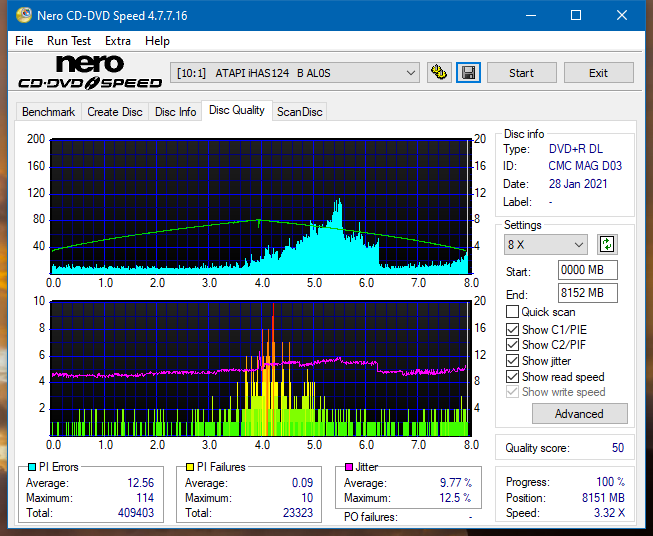Click the Jitter maximum 12.5 %
This screenshot has height=536, width=653.
(455, 498)
